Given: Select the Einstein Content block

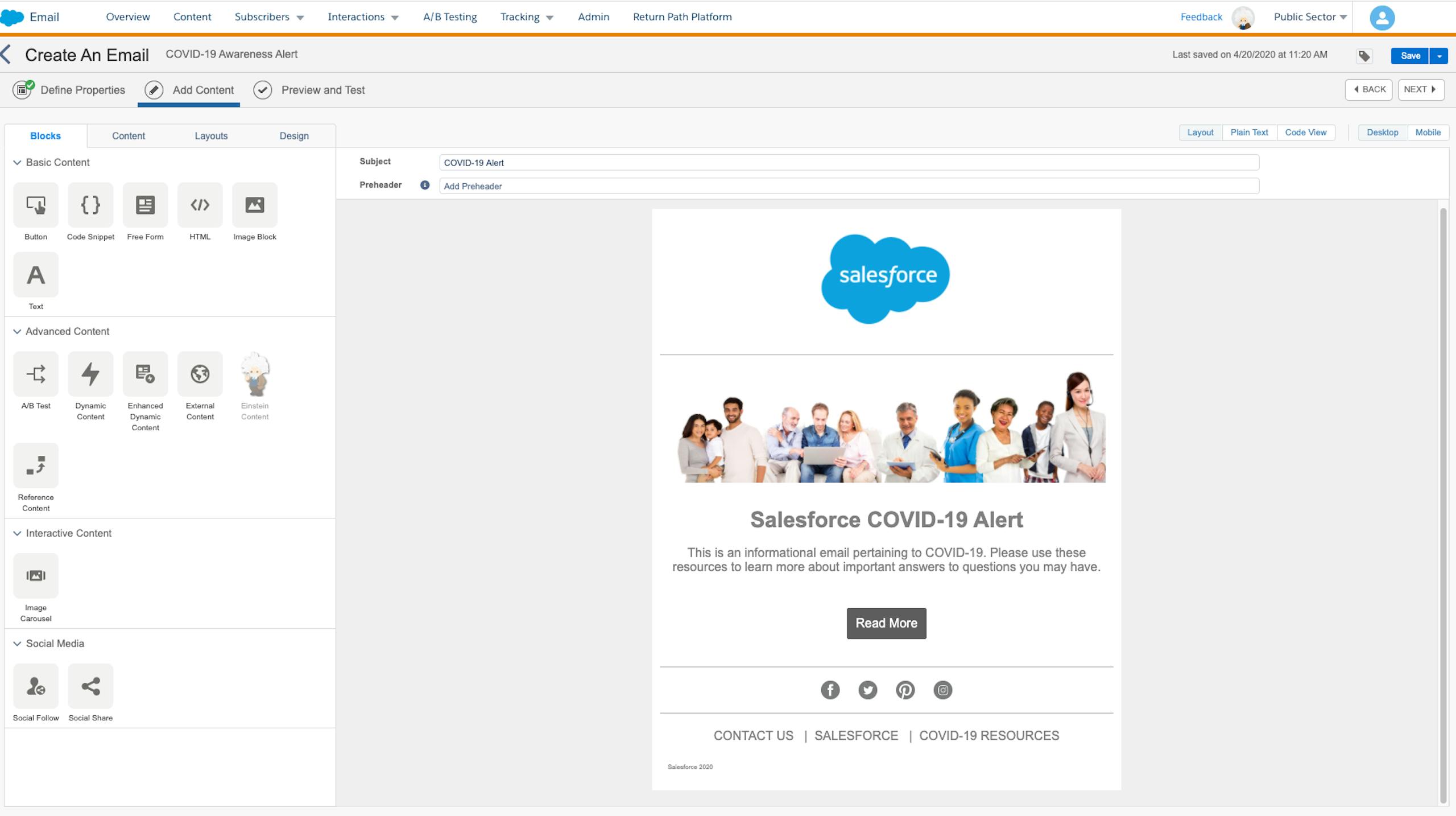Looking at the screenshot, I should pos(255,374).
